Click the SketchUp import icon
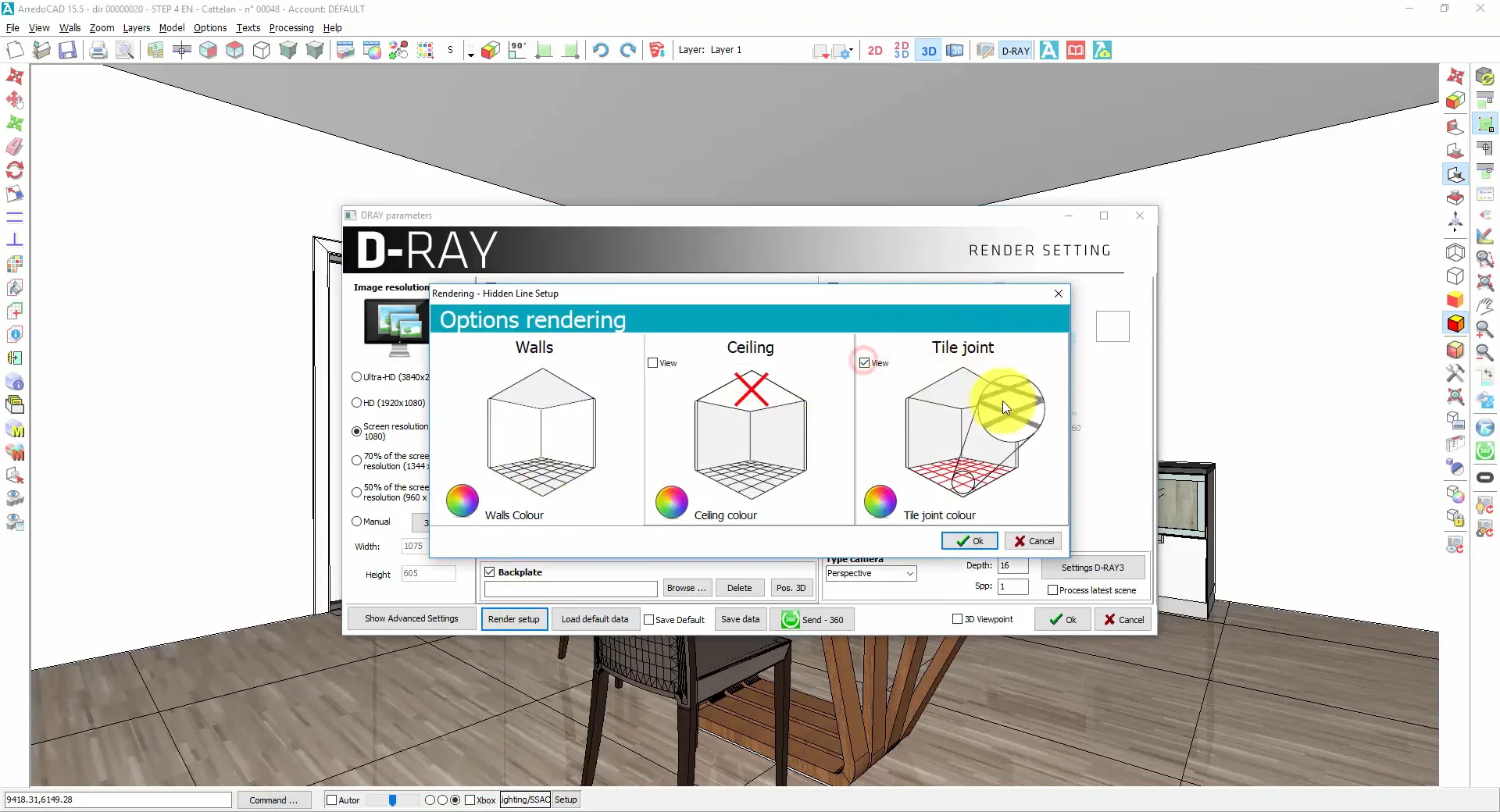Image resolution: width=1500 pixels, height=812 pixels. [656, 51]
